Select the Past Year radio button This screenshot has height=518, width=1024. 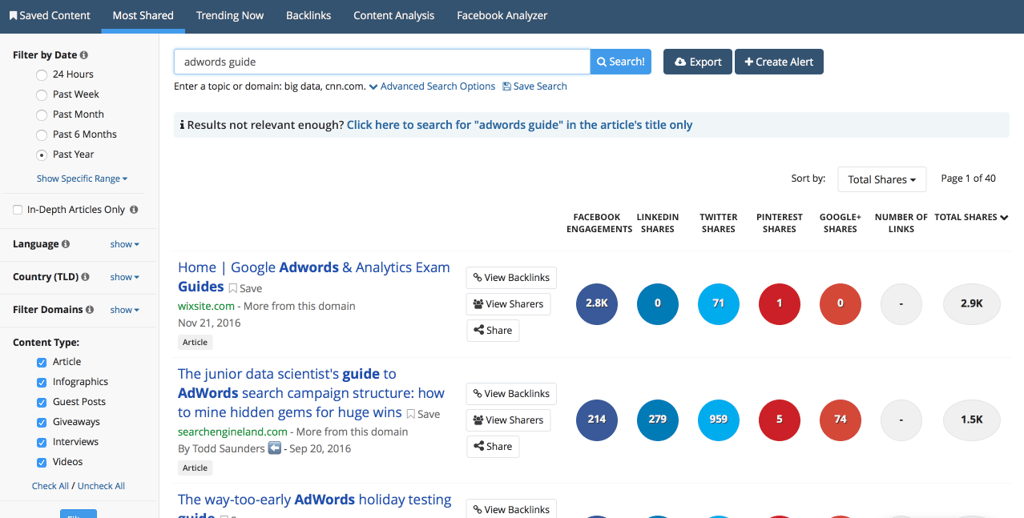[x=42, y=155]
